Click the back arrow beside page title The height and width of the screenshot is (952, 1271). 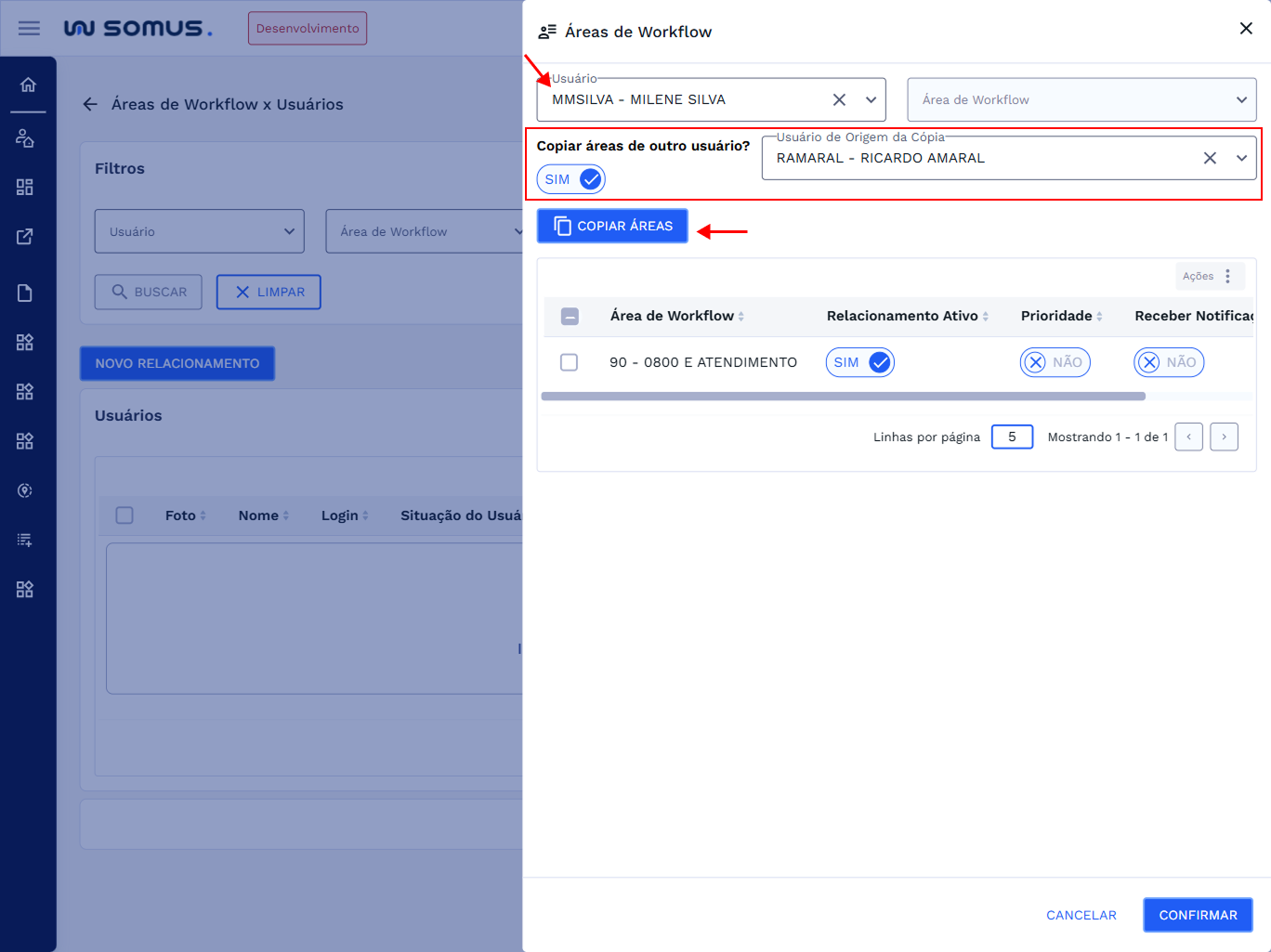pos(90,104)
